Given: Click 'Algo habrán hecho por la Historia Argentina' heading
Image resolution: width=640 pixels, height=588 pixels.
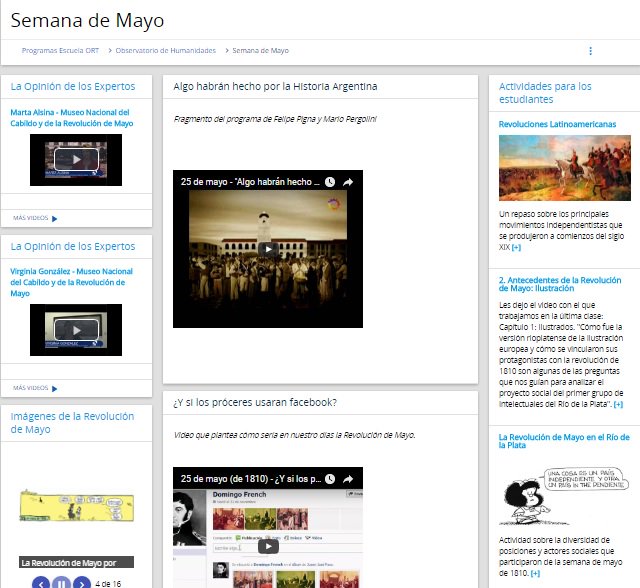Looking at the screenshot, I should coord(275,87).
